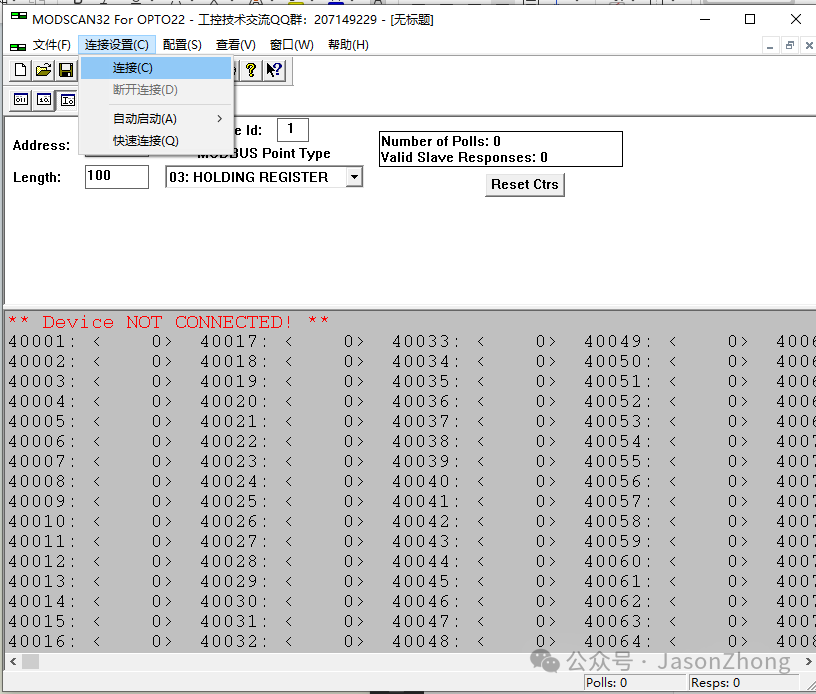Open a file using the Open folder icon
This screenshot has width=816, height=694.
(43, 70)
